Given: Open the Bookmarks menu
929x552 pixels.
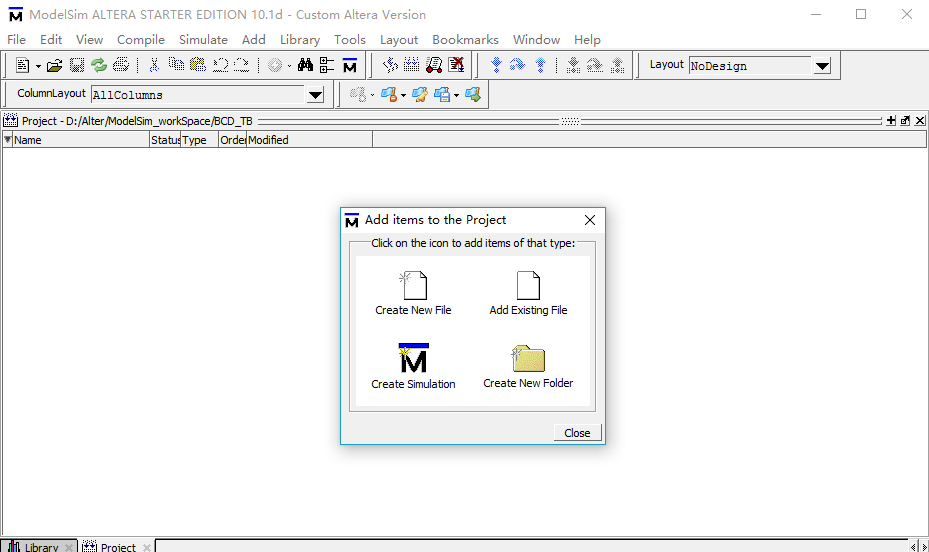Looking at the screenshot, I should (465, 40).
